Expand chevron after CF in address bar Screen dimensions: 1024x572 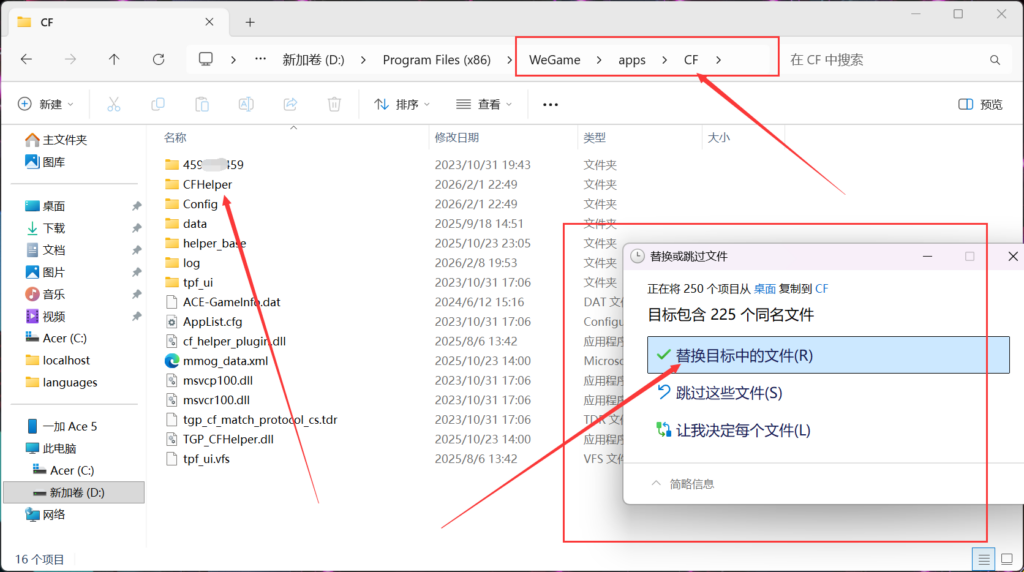[x=718, y=60]
